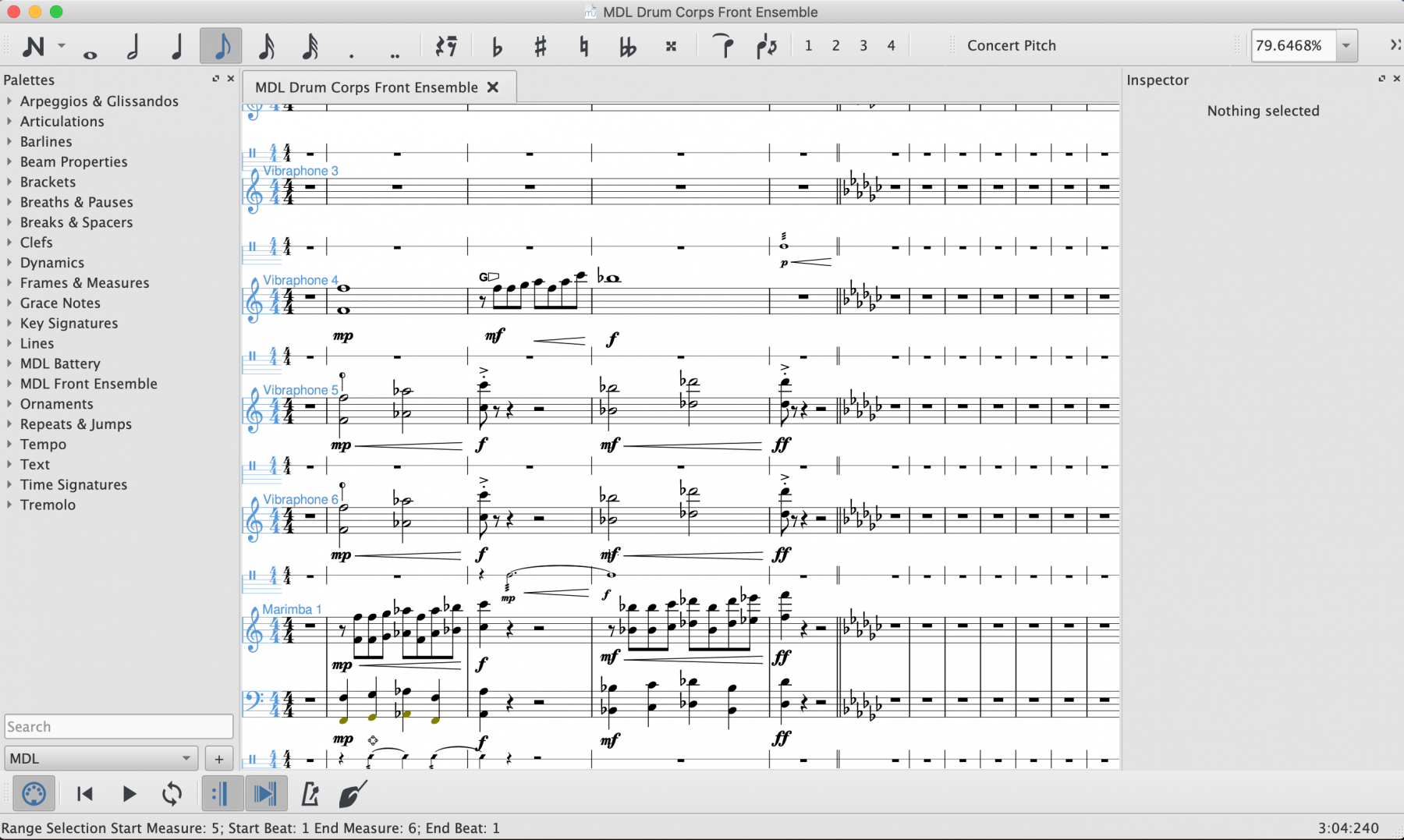Toggle loop playback
This screenshot has width=1404, height=840.
click(172, 794)
